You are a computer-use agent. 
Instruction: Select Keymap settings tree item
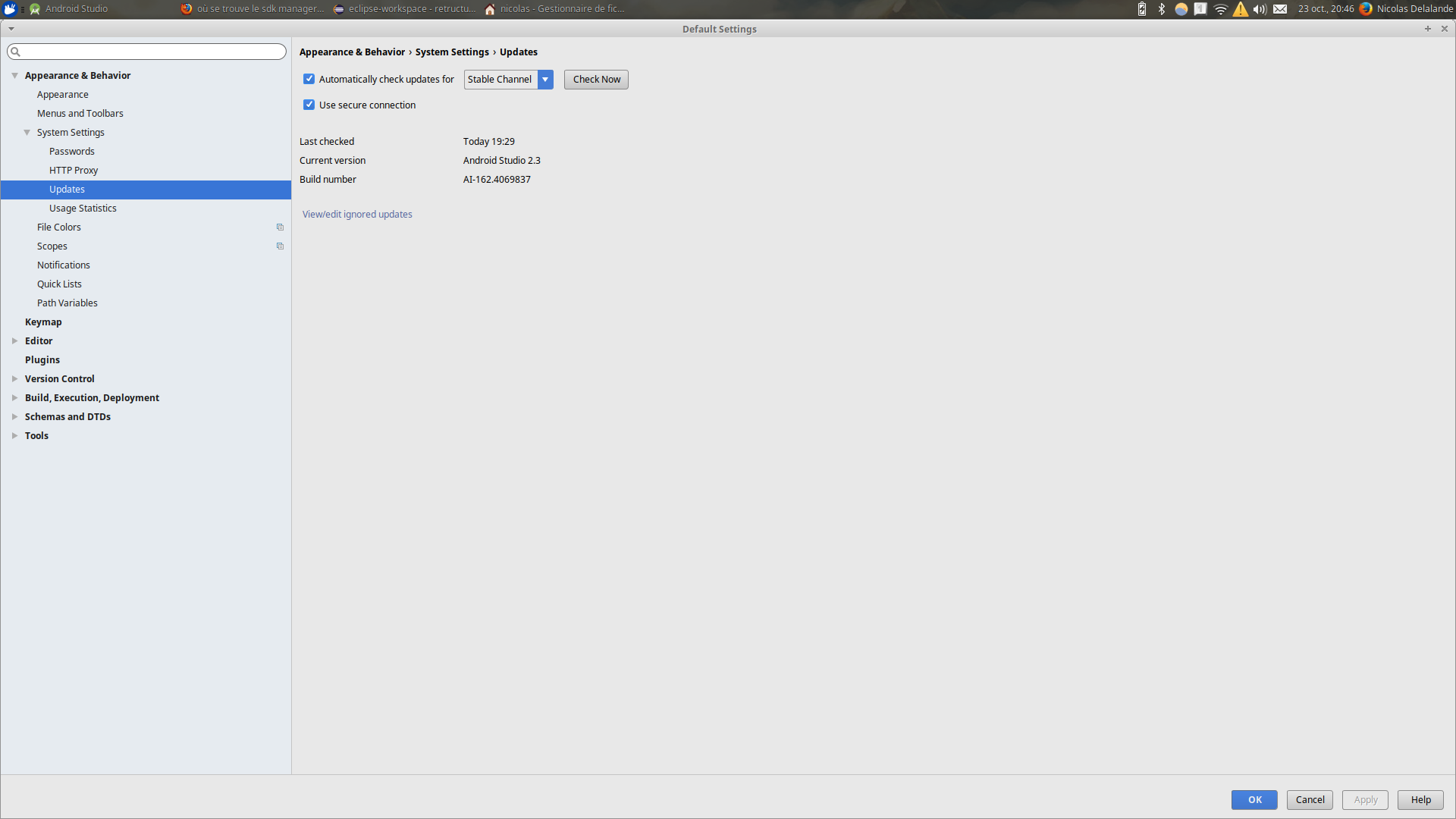(42, 321)
